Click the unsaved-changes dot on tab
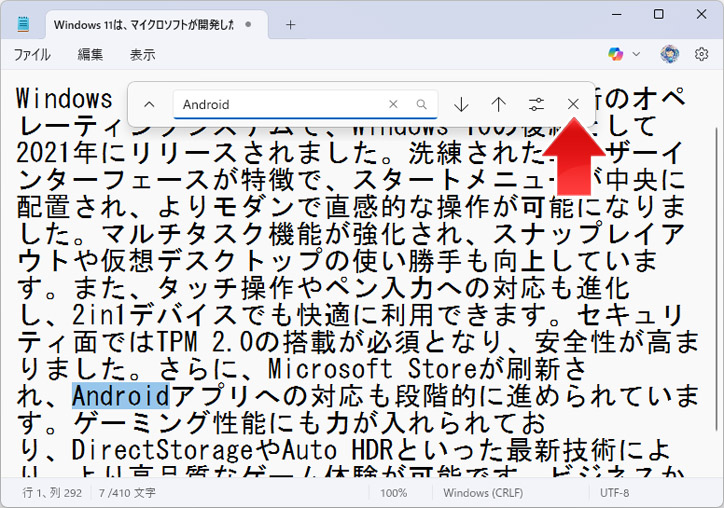 coord(248,24)
